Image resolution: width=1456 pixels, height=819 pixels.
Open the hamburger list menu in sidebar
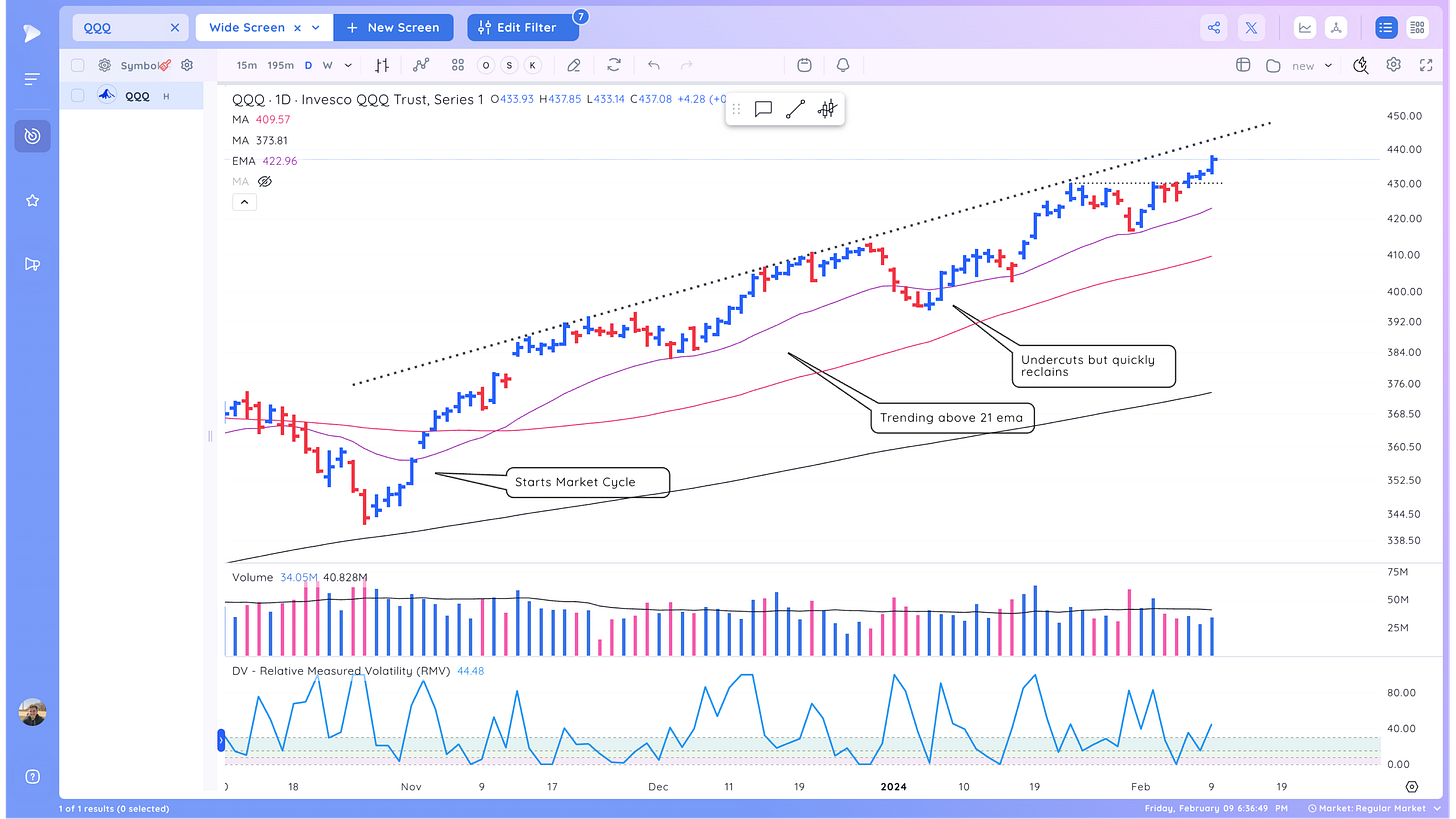pos(32,79)
